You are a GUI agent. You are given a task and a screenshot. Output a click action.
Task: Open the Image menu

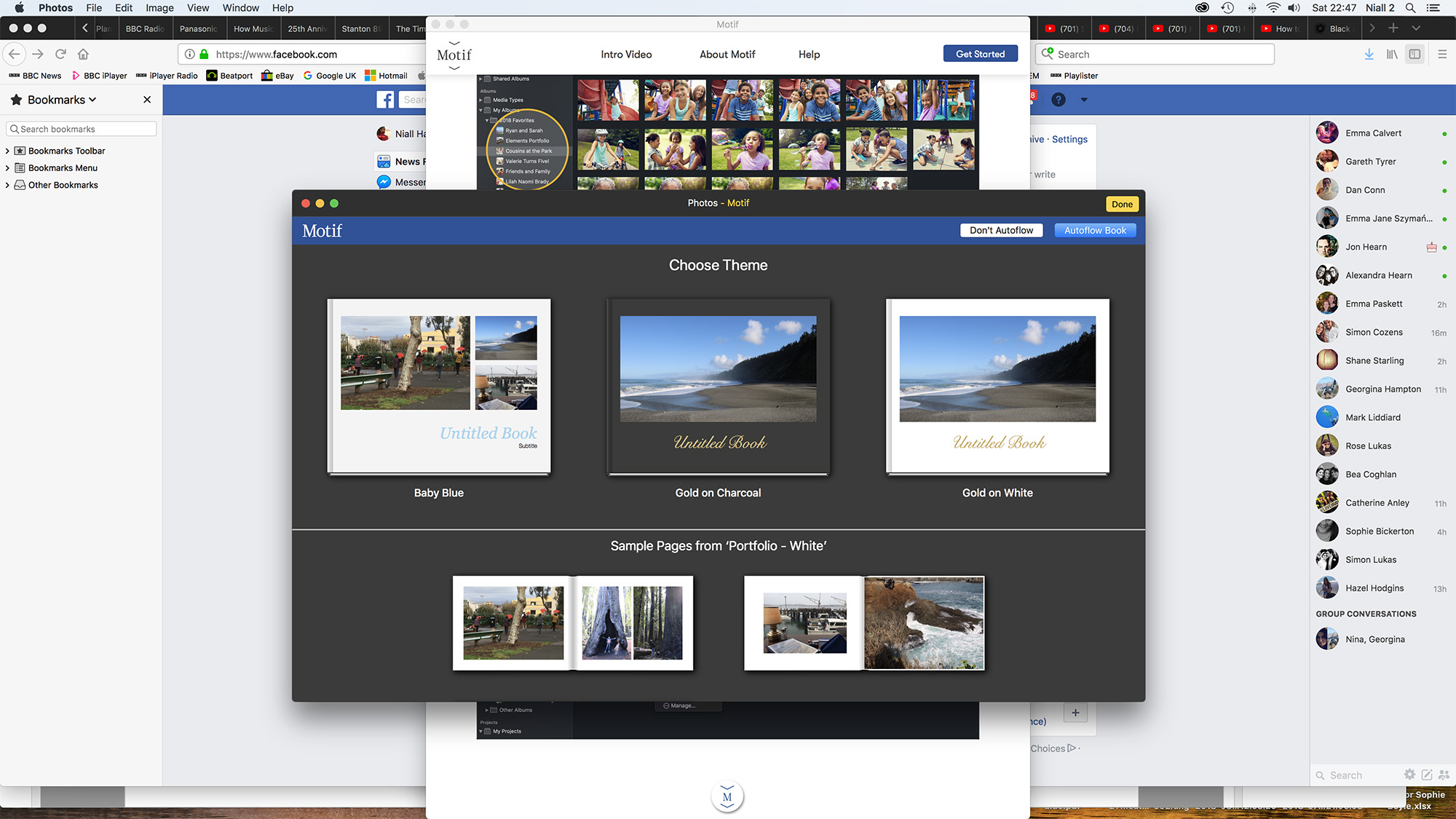click(x=159, y=8)
